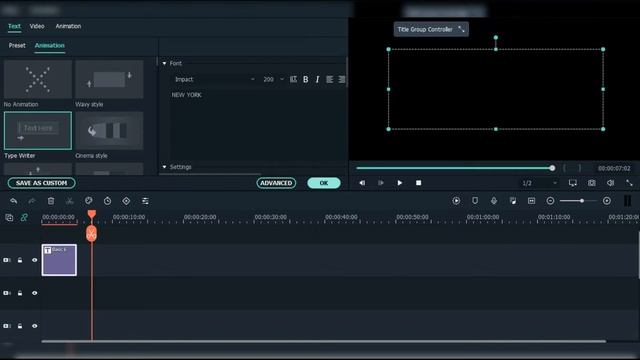Screen dimensions: 640x360
Task: Select the Animation sub-tab under Text
Action: coord(49,45)
